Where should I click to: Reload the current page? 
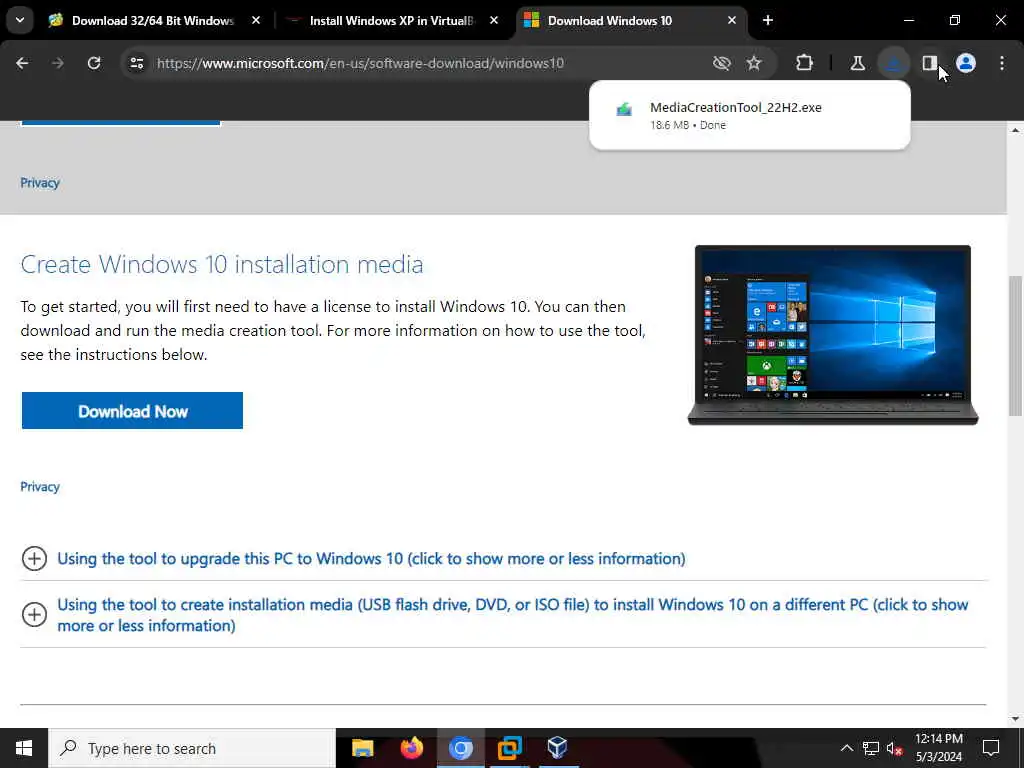[94, 63]
